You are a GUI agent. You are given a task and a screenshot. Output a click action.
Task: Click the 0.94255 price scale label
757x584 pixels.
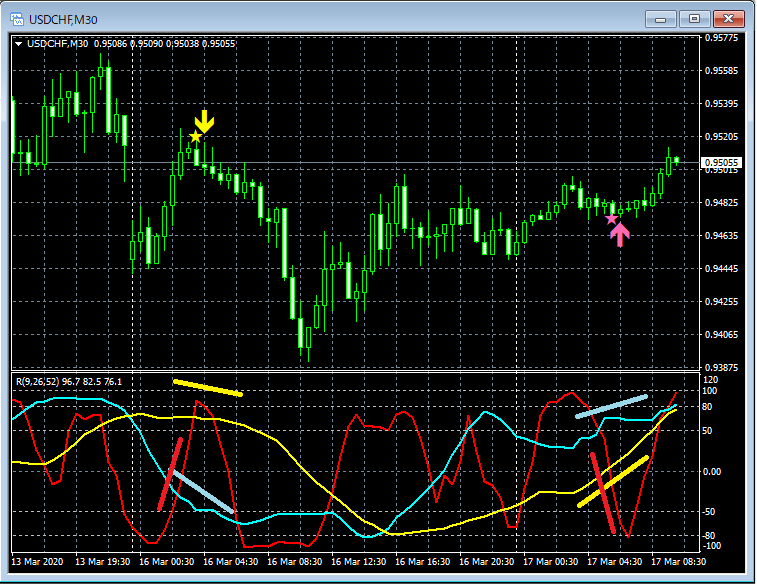click(722, 301)
